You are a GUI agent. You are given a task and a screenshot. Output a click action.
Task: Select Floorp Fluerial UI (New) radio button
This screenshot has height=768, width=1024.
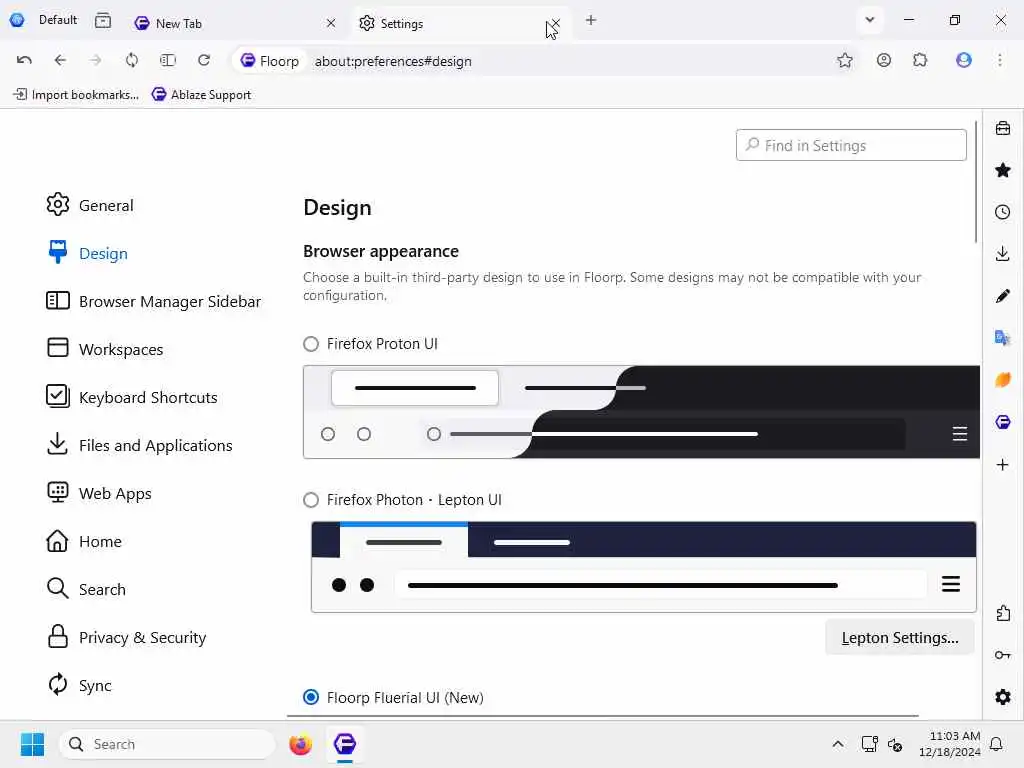click(x=311, y=697)
